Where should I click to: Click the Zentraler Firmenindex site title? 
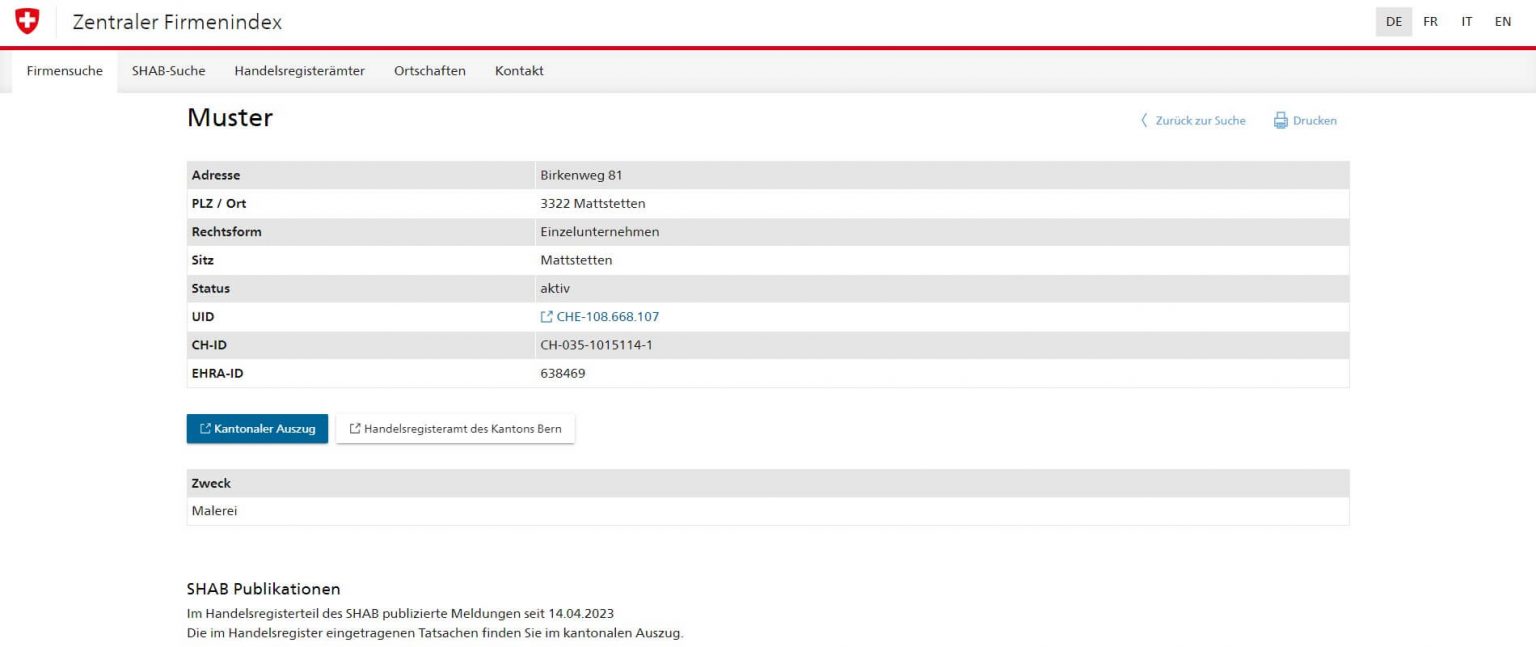point(177,22)
